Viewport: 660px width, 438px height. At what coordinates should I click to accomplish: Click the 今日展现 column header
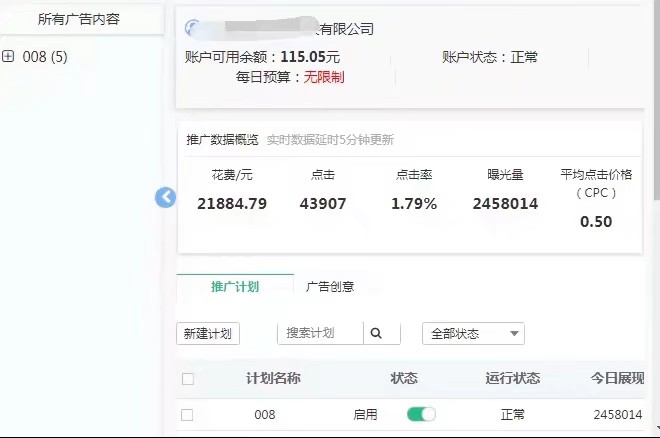click(617, 378)
